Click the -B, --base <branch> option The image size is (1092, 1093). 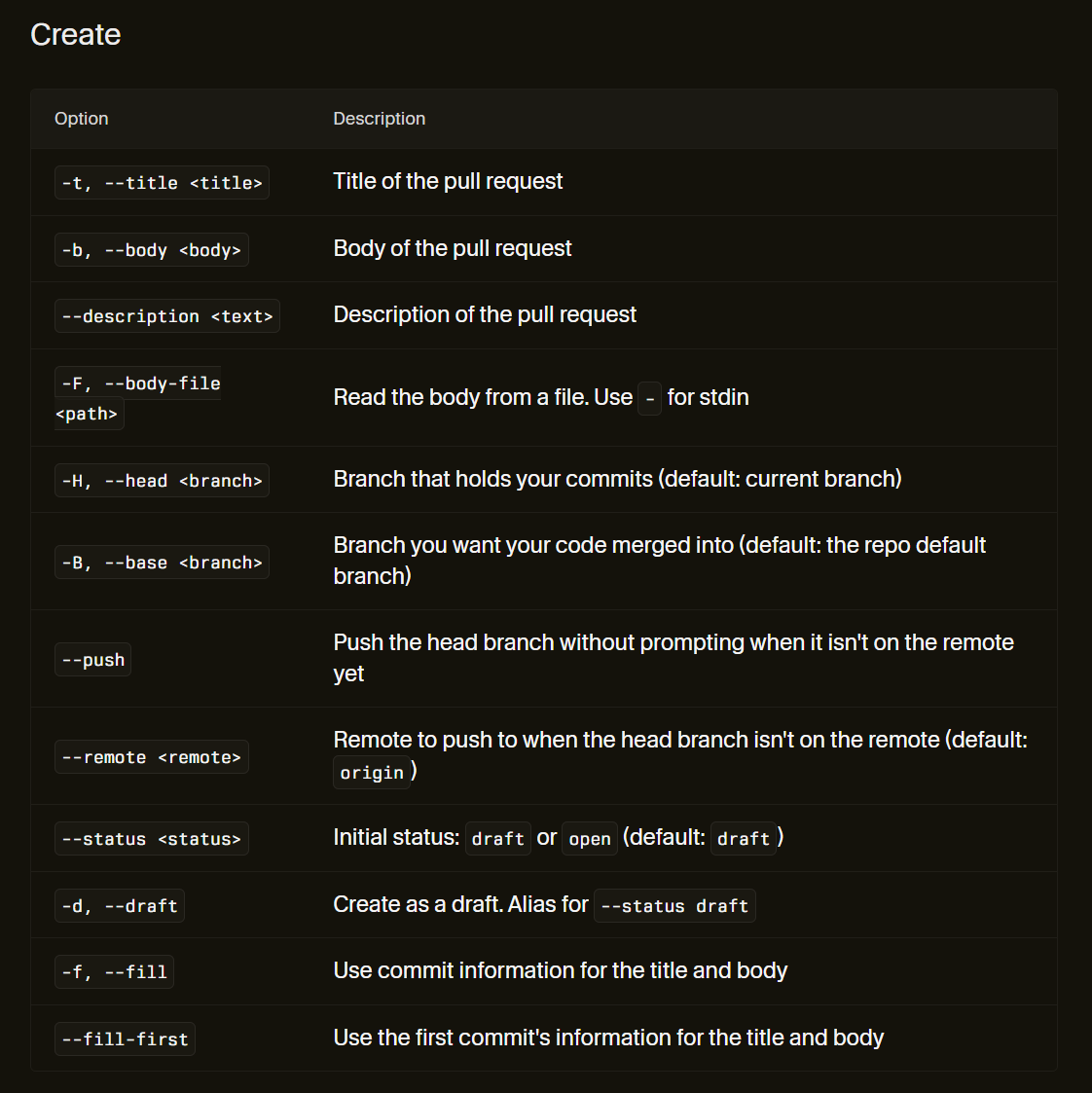click(162, 562)
